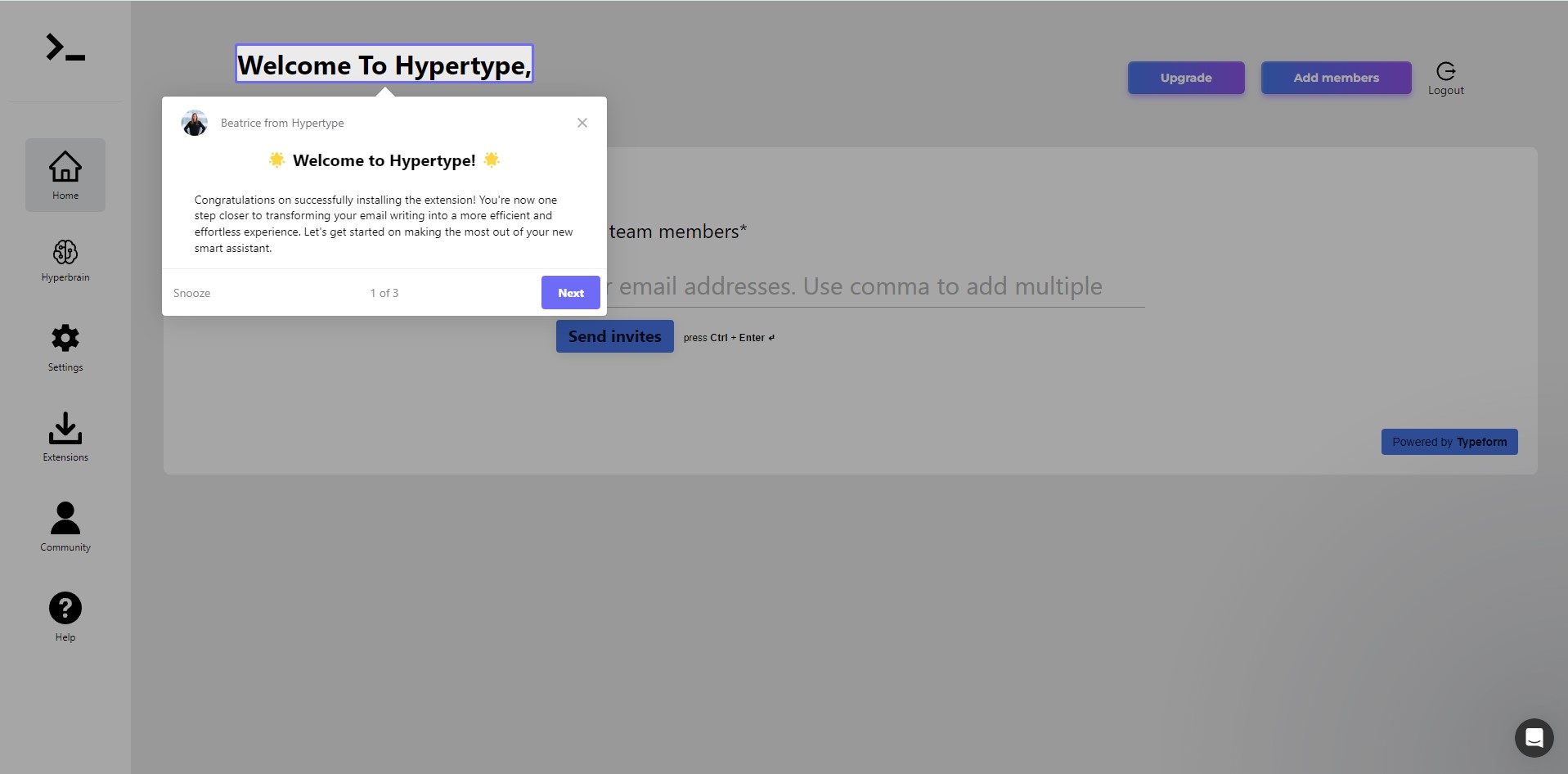This screenshot has width=1568, height=774.
Task: Go to Settings in the sidebar
Action: tap(65, 348)
